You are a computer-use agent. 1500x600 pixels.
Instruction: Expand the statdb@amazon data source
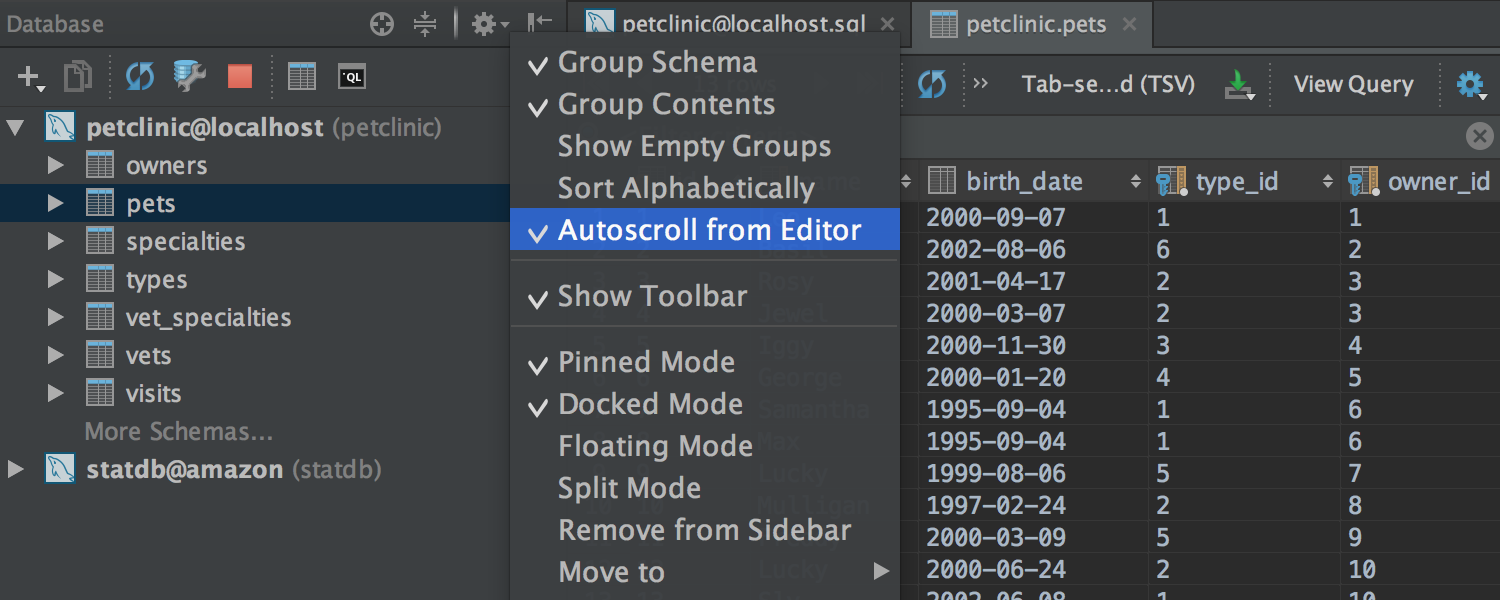tap(16, 469)
